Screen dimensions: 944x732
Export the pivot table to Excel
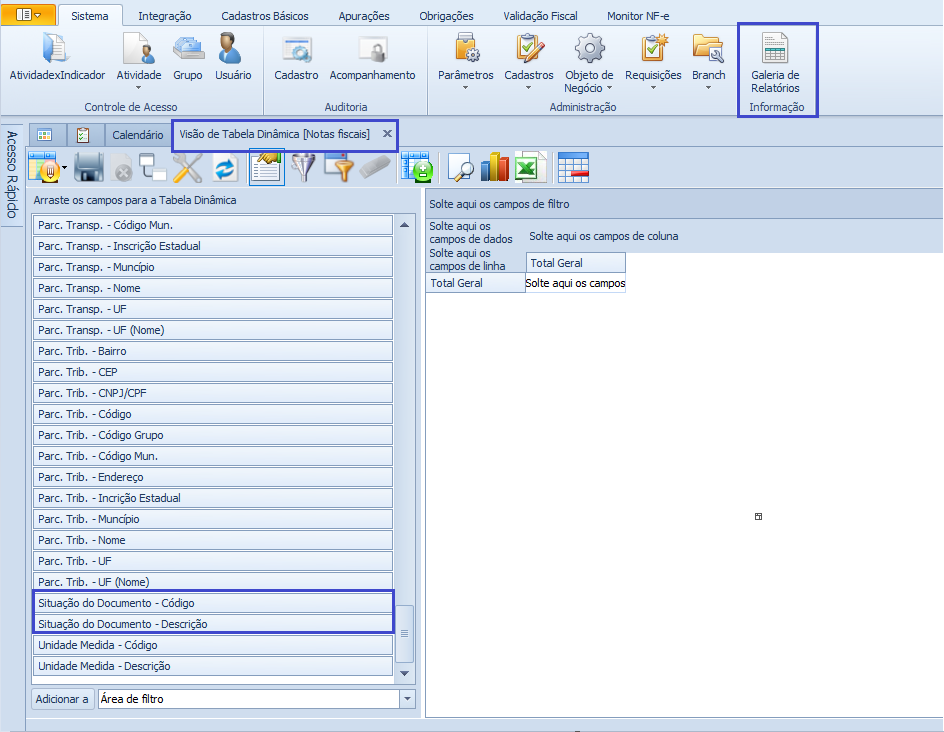click(530, 168)
